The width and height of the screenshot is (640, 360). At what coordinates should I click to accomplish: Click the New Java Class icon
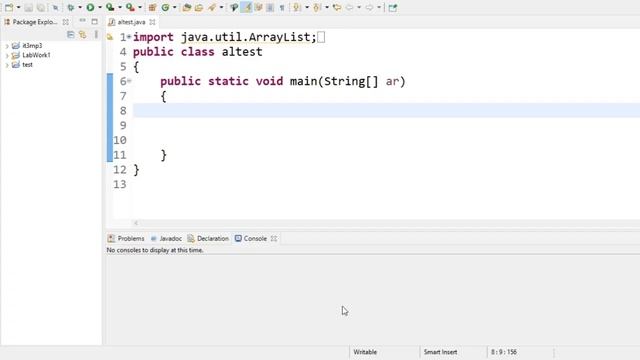point(165,7)
